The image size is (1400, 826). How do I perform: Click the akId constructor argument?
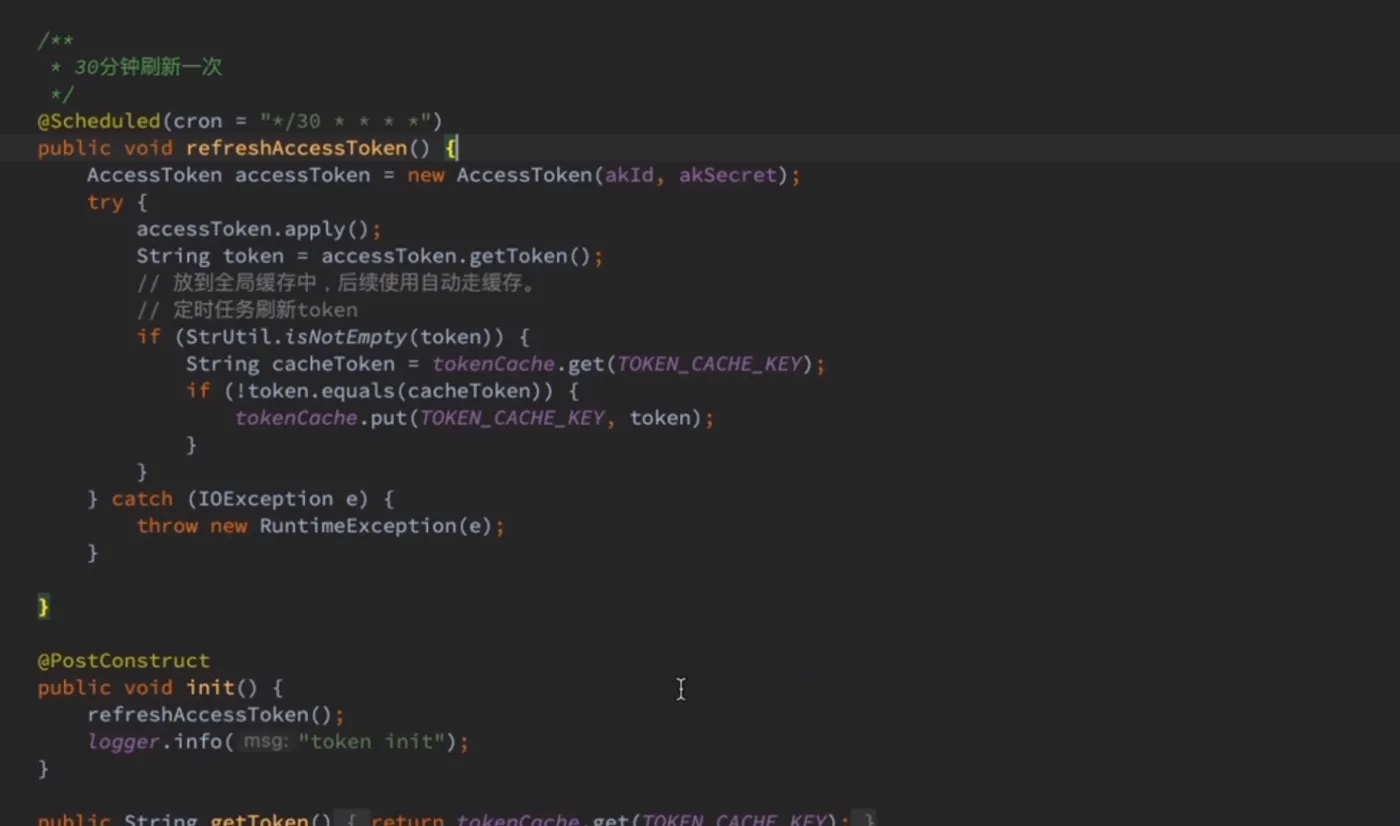point(629,175)
